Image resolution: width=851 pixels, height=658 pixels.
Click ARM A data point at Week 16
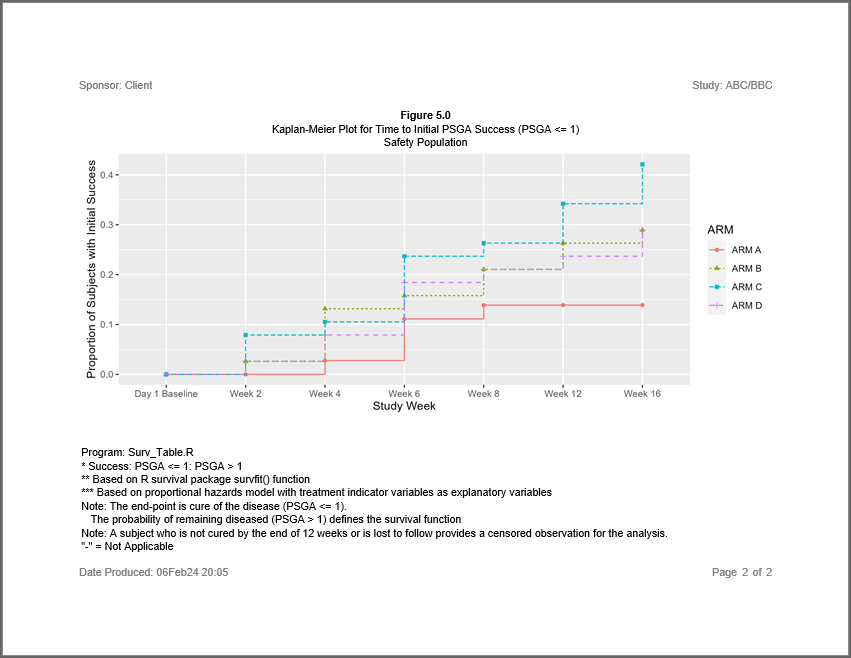[642, 305]
